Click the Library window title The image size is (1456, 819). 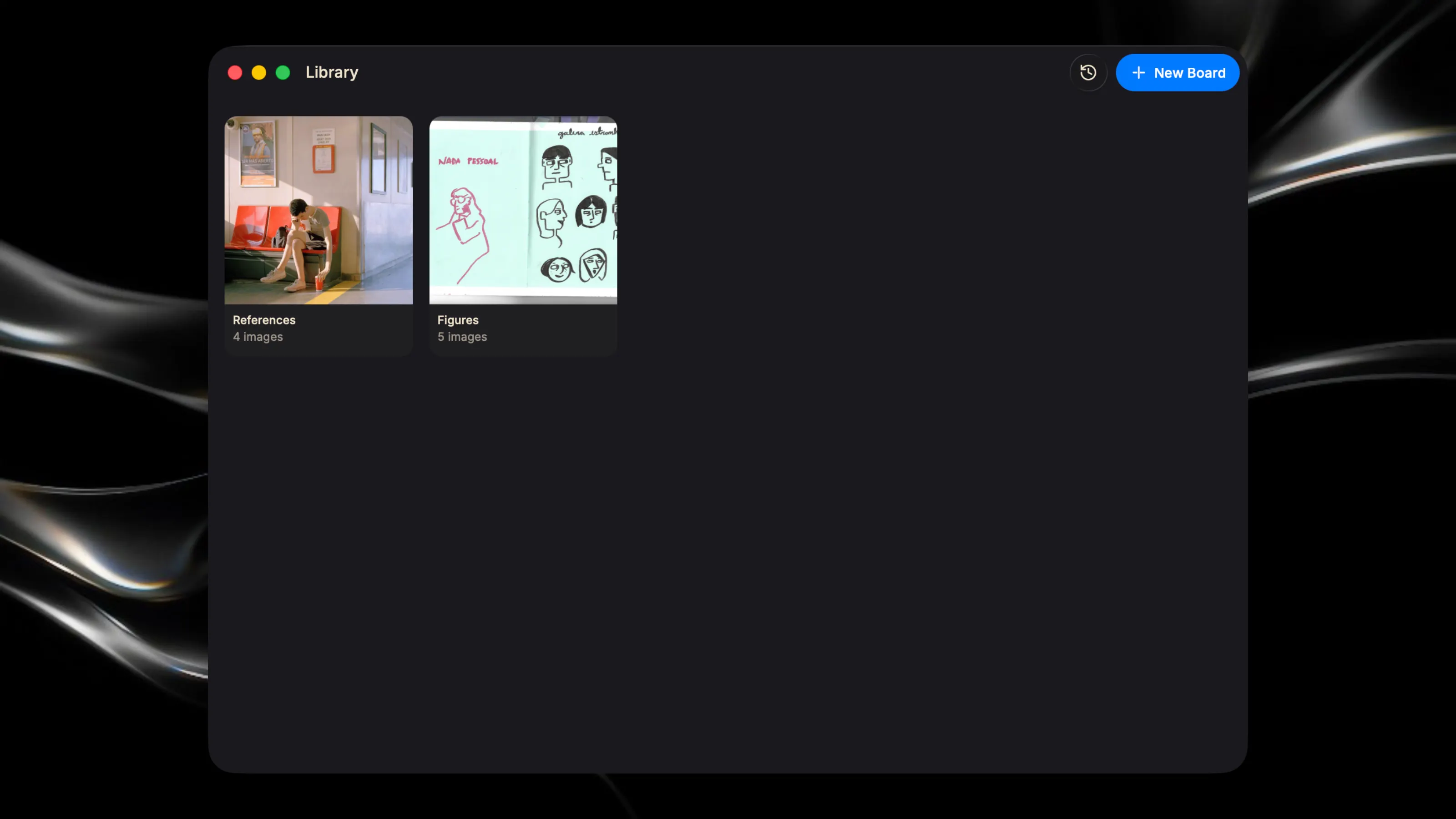tap(332, 72)
